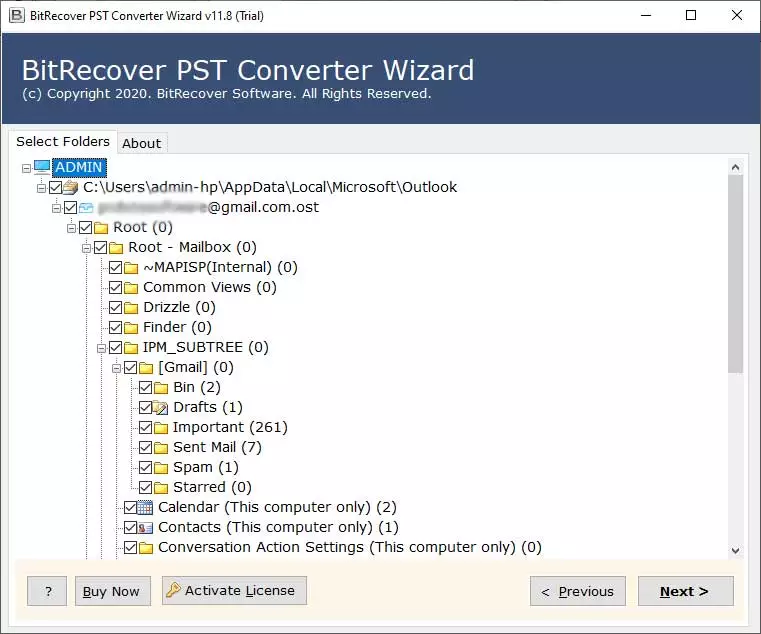The image size is (761, 634).
Task: Collapse the ADMIN tree node
Action: (26, 168)
